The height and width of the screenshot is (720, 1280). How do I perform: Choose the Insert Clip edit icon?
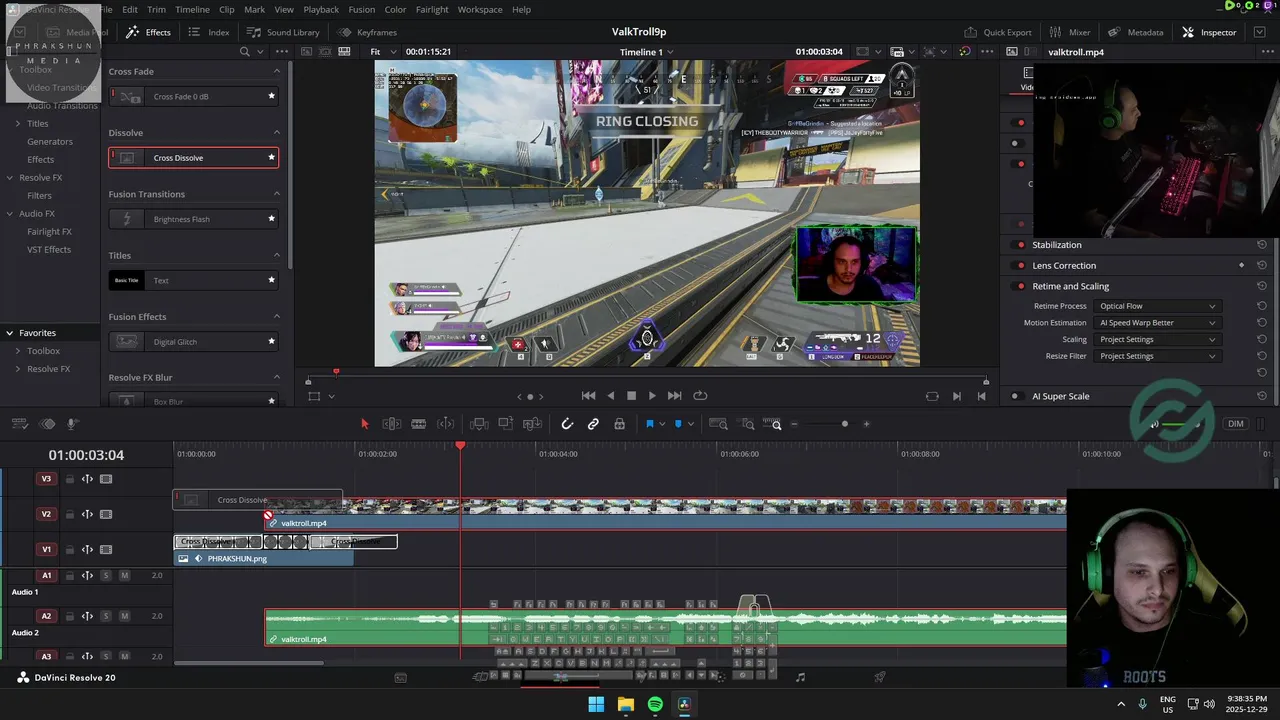click(x=478, y=424)
